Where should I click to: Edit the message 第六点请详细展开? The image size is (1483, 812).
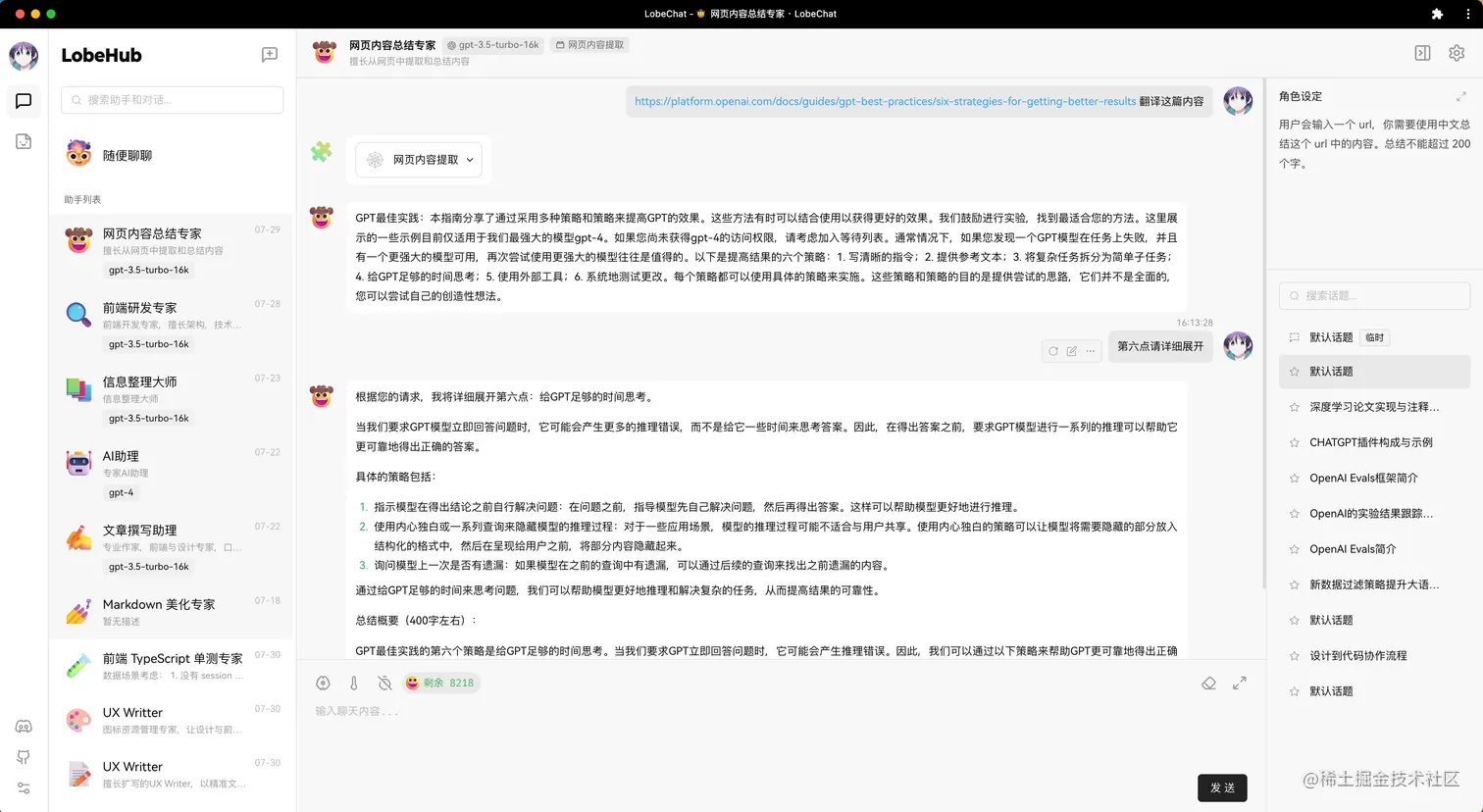1072,351
